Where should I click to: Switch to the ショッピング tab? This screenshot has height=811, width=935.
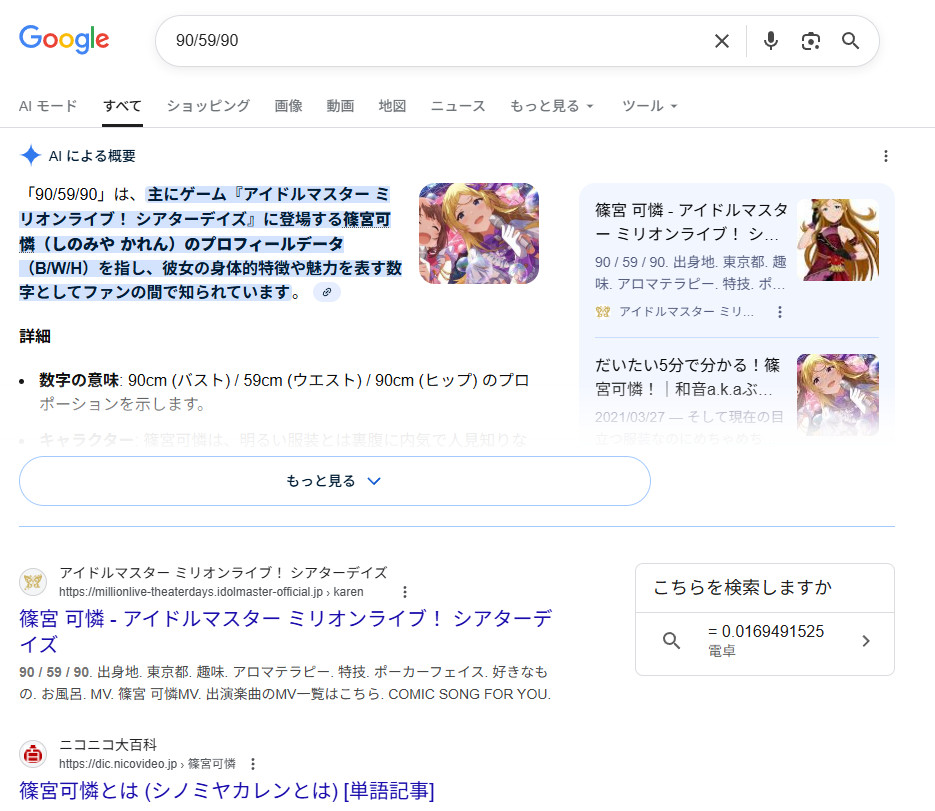pos(208,106)
